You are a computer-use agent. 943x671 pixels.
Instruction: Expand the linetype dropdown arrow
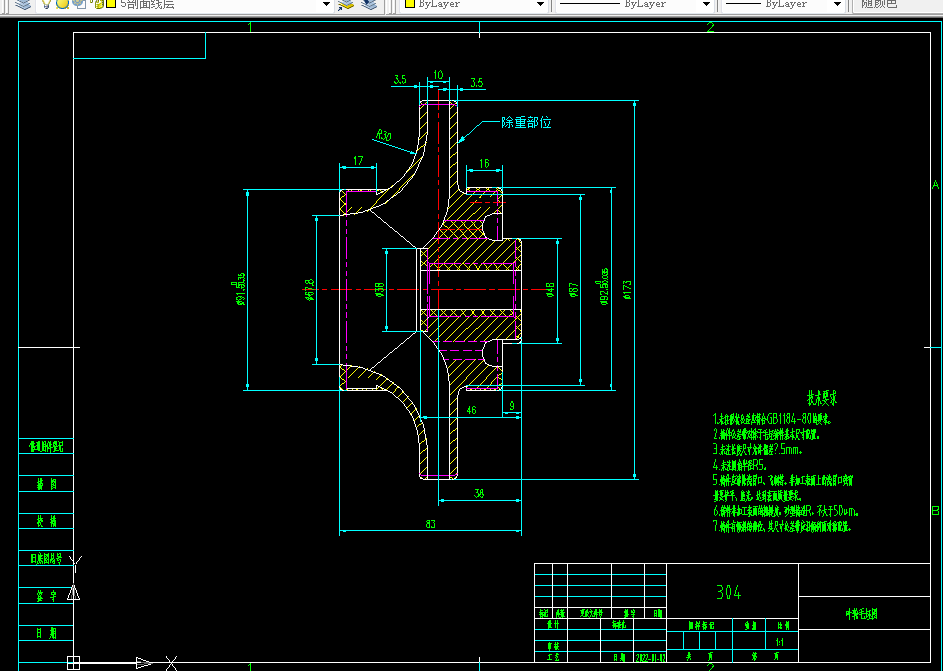(x=707, y=4)
